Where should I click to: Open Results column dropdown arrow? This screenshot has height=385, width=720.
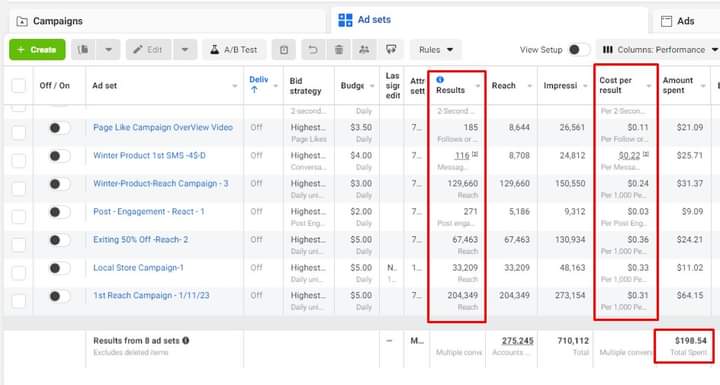tap(478, 86)
